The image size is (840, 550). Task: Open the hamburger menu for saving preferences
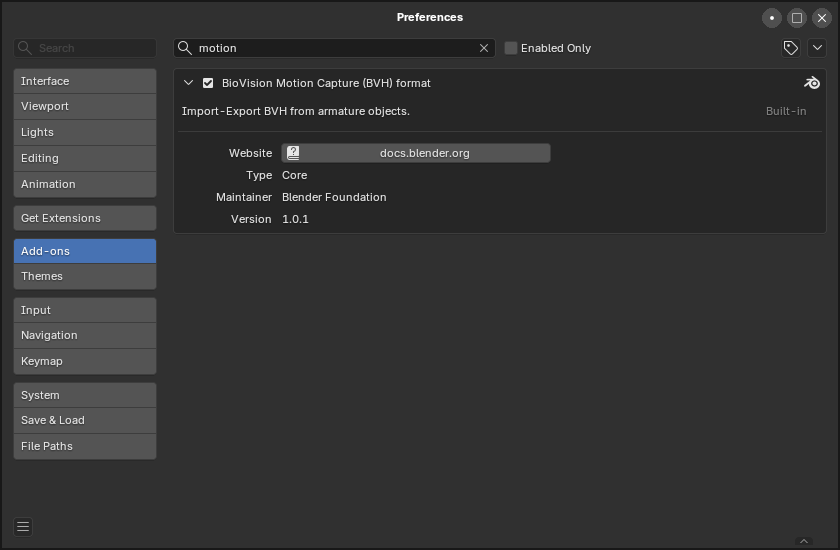(23, 526)
